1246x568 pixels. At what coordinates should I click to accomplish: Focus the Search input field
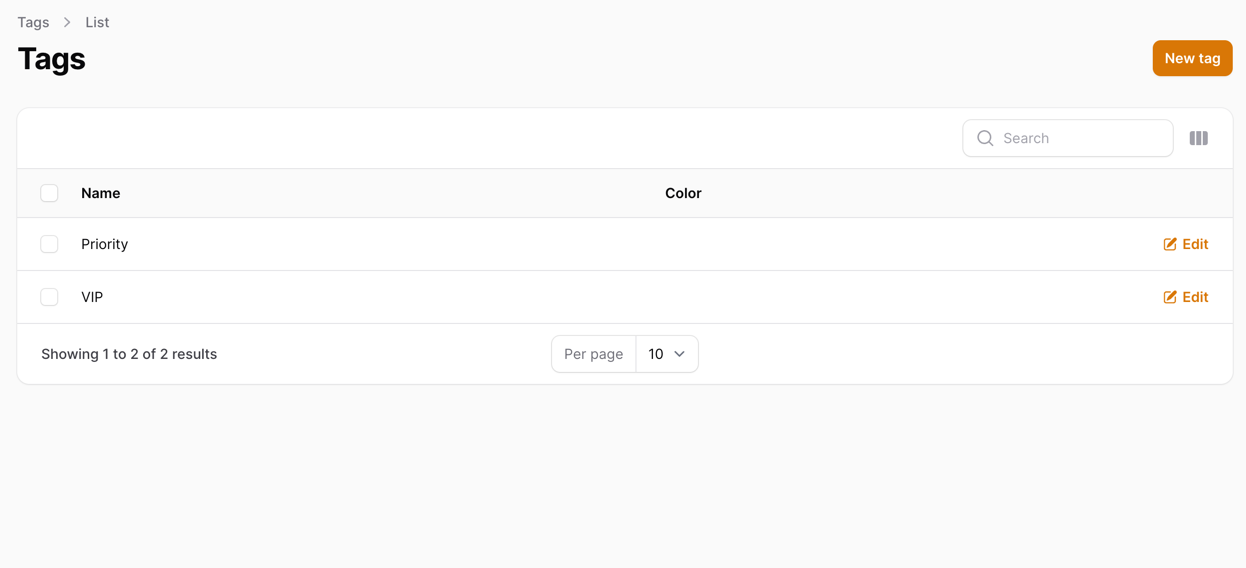pyautogui.click(x=1068, y=138)
